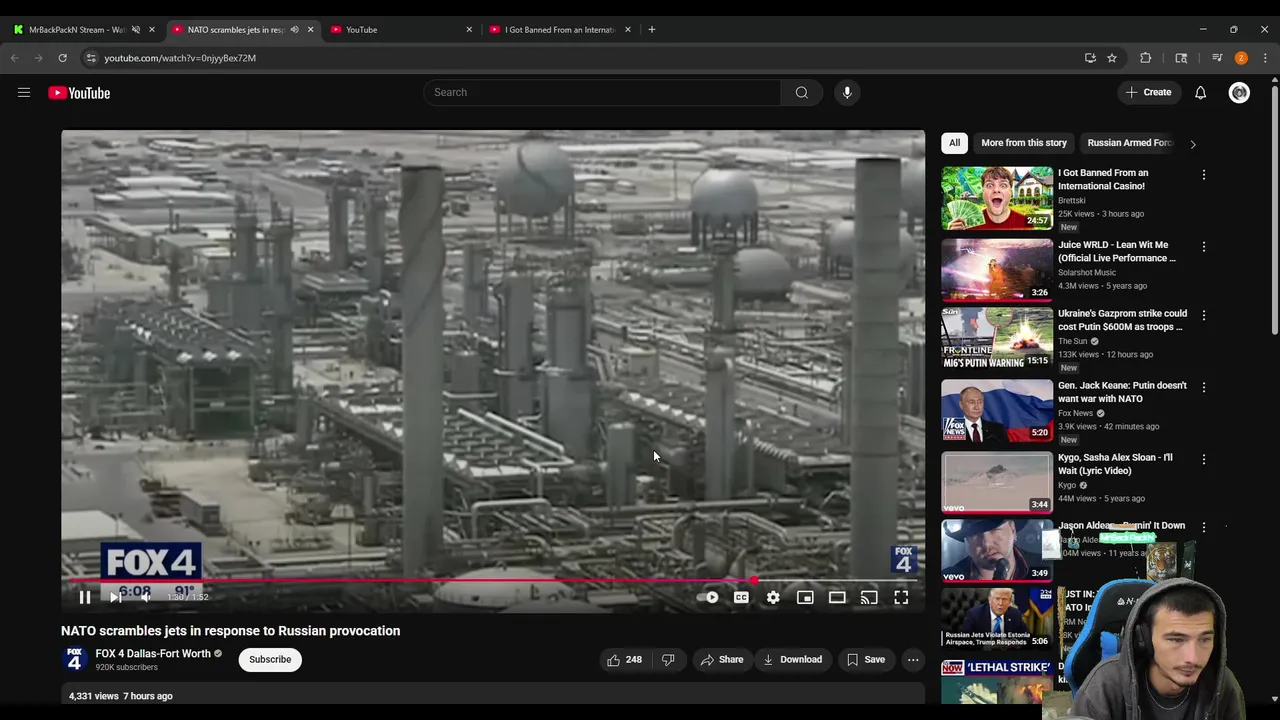Skip to next video
The width and height of the screenshot is (1280, 720).
tap(116, 597)
